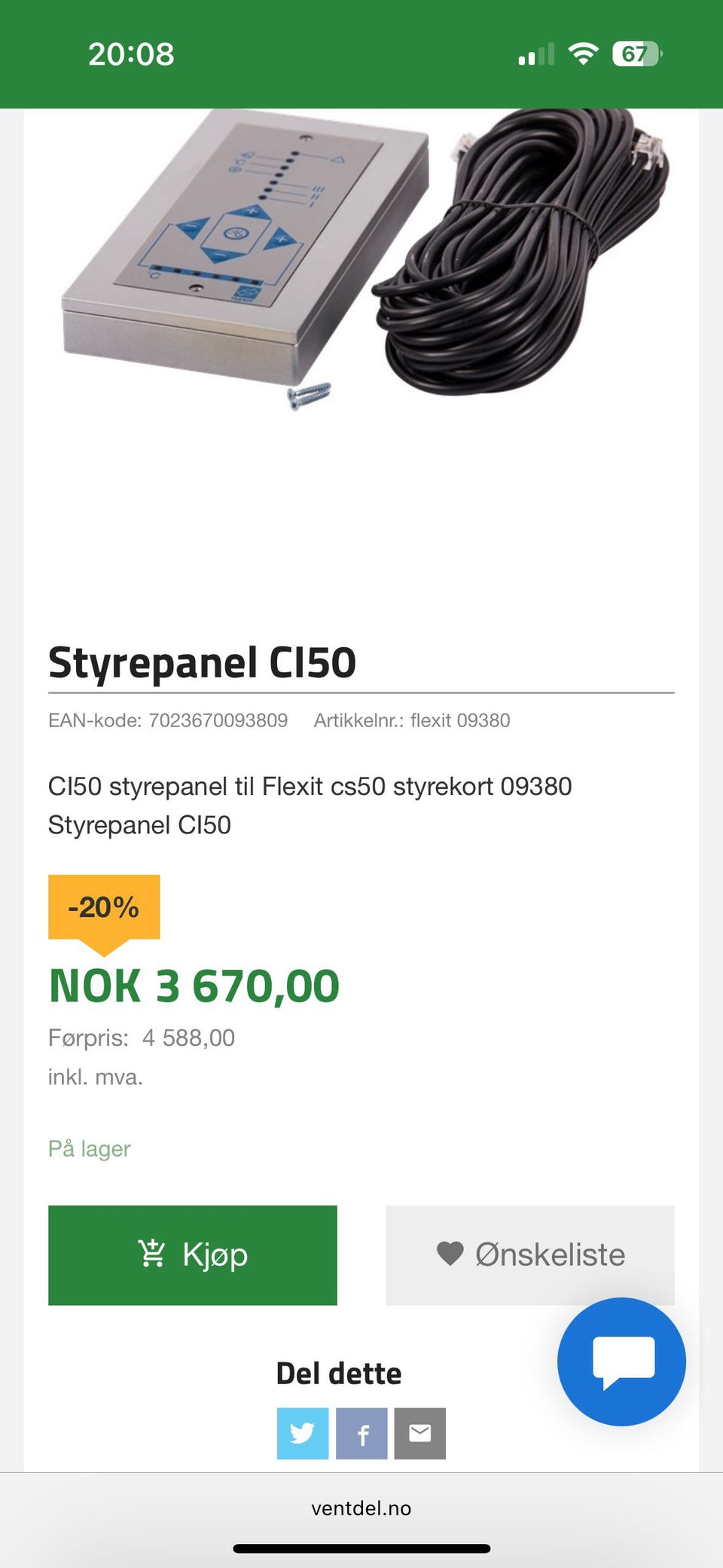Viewport: 723px width, 1568px height.
Task: Tap the NOK 3 670,00 price
Action: point(194,986)
